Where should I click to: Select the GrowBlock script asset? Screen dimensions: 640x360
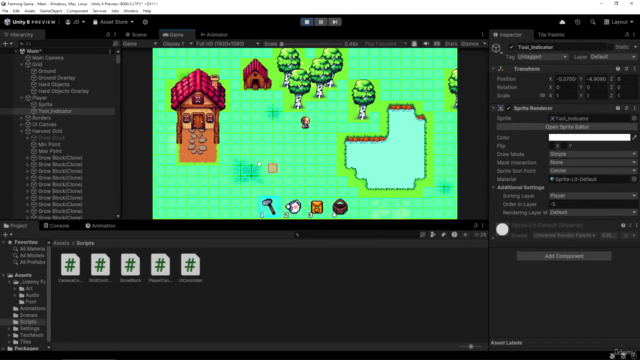pos(130,268)
